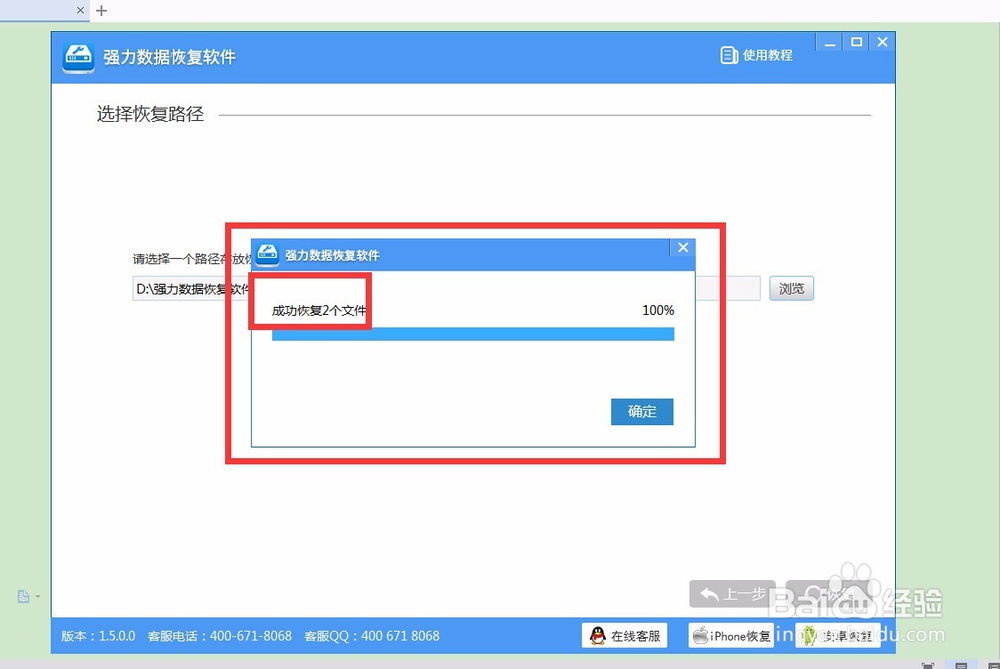Click the app logo icon in the dialog title
The height and width of the screenshot is (669, 1000).
point(267,255)
